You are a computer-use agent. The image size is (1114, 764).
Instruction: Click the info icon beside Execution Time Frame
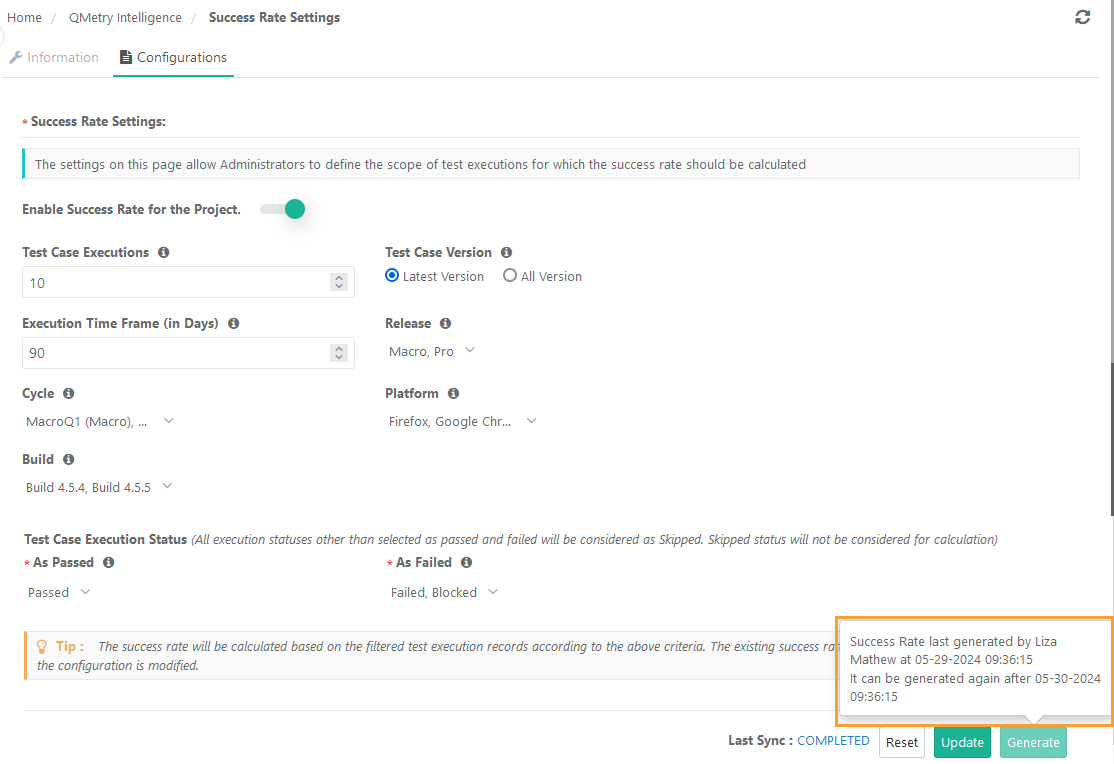point(233,323)
